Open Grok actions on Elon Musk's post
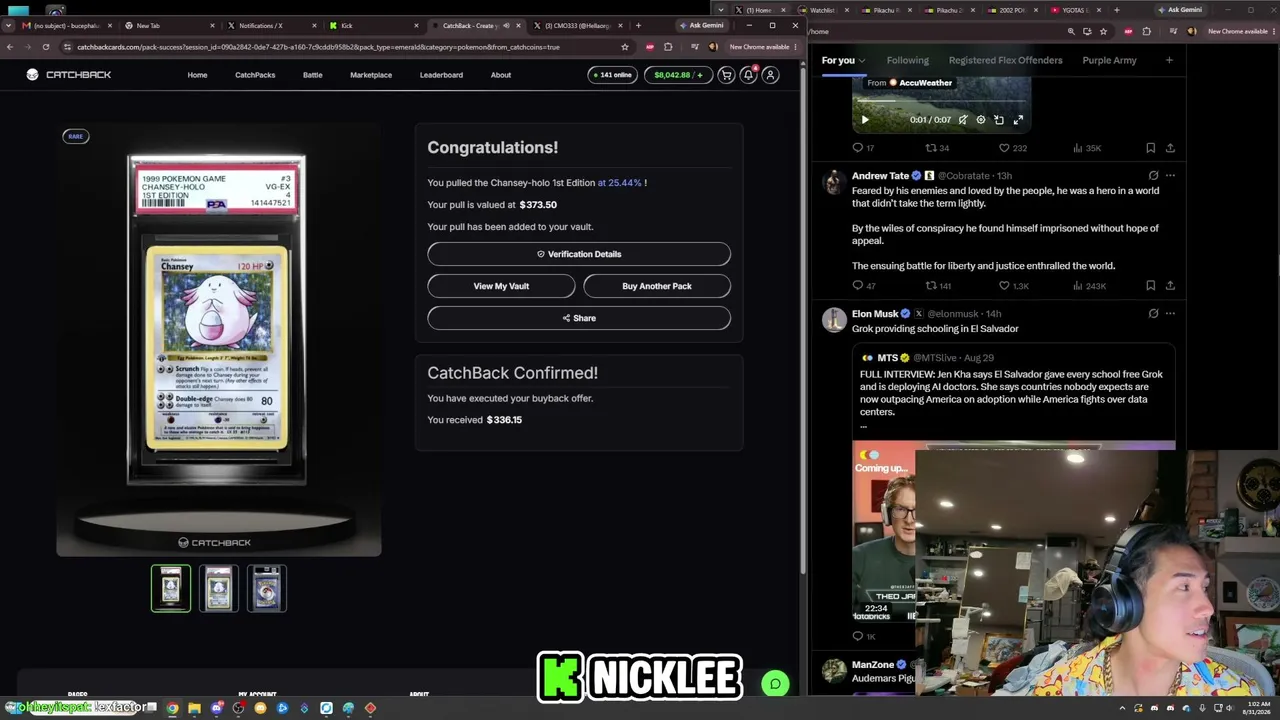This screenshot has height=720, width=1280. click(x=1153, y=314)
